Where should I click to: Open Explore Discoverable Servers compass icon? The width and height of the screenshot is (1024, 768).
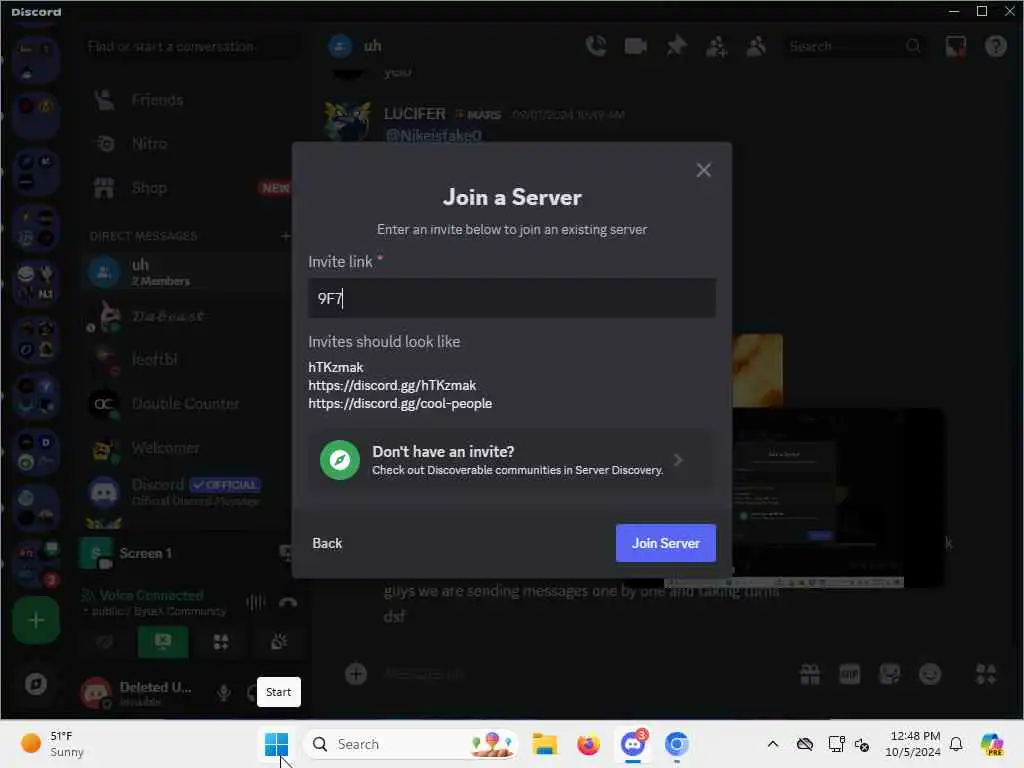click(36, 684)
